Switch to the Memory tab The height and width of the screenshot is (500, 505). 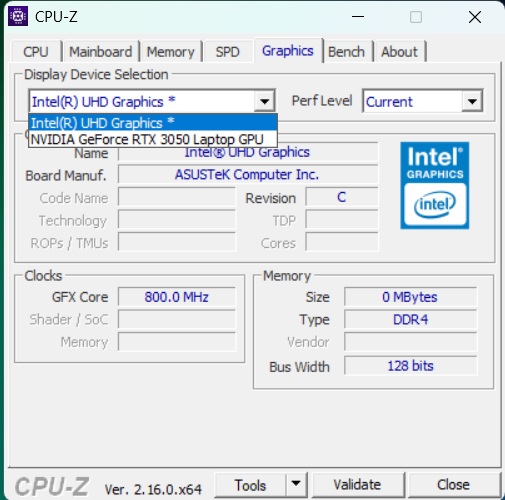tap(171, 52)
